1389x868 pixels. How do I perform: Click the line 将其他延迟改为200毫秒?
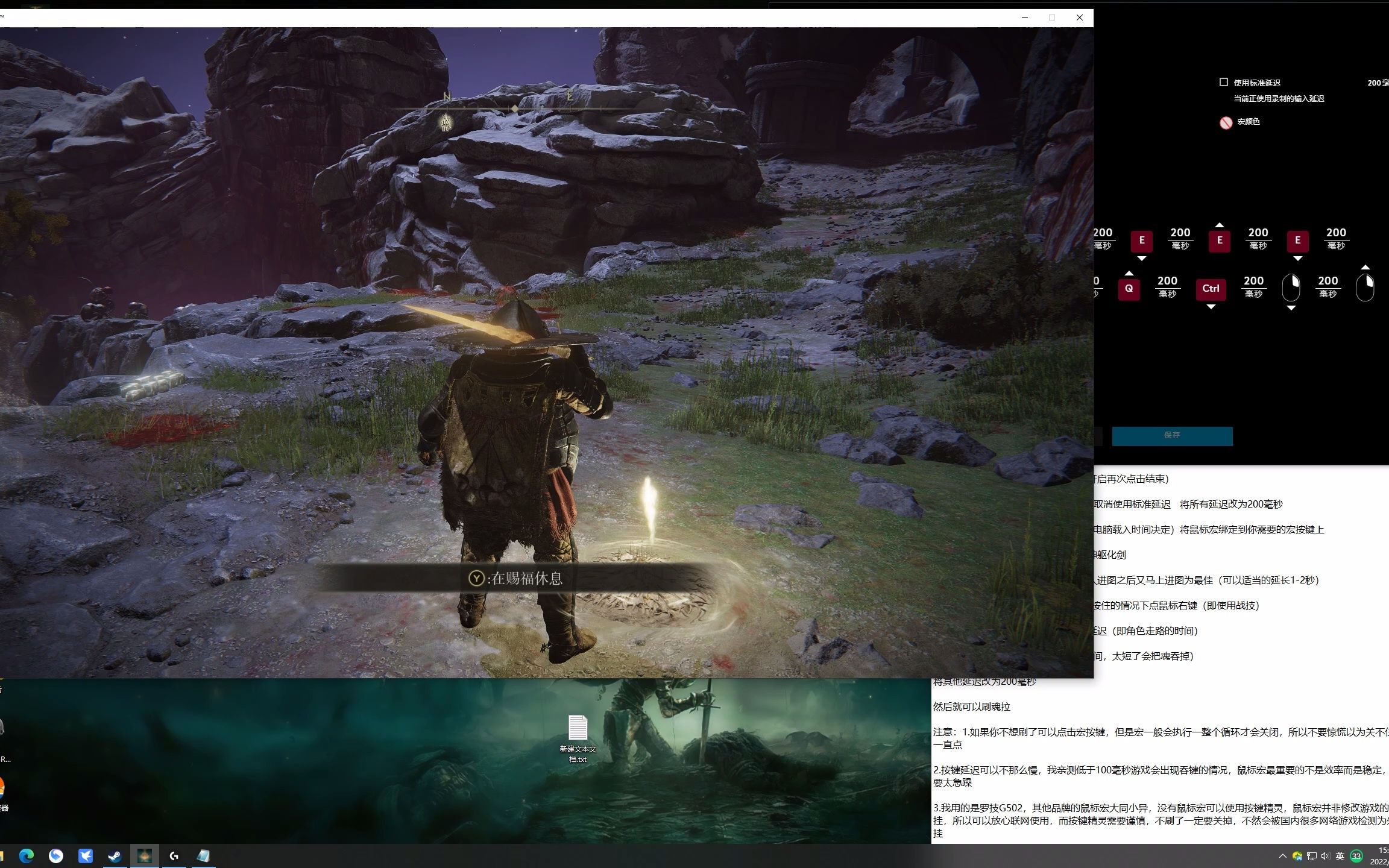coord(984,681)
